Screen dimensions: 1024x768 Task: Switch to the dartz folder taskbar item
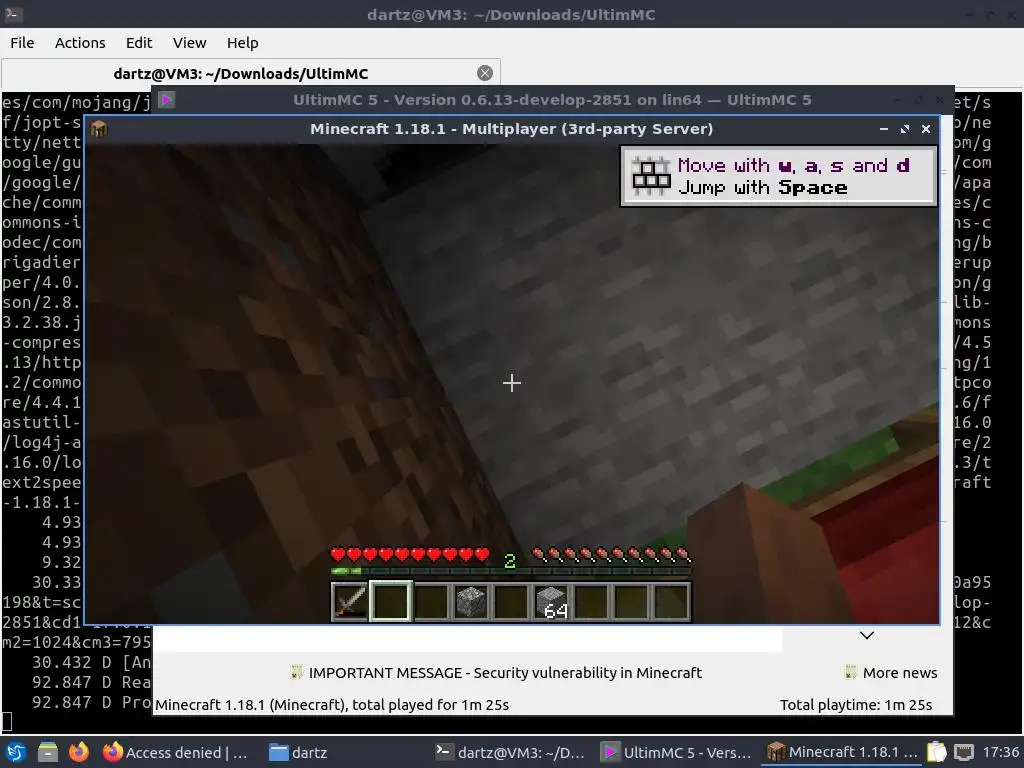[x=298, y=752]
